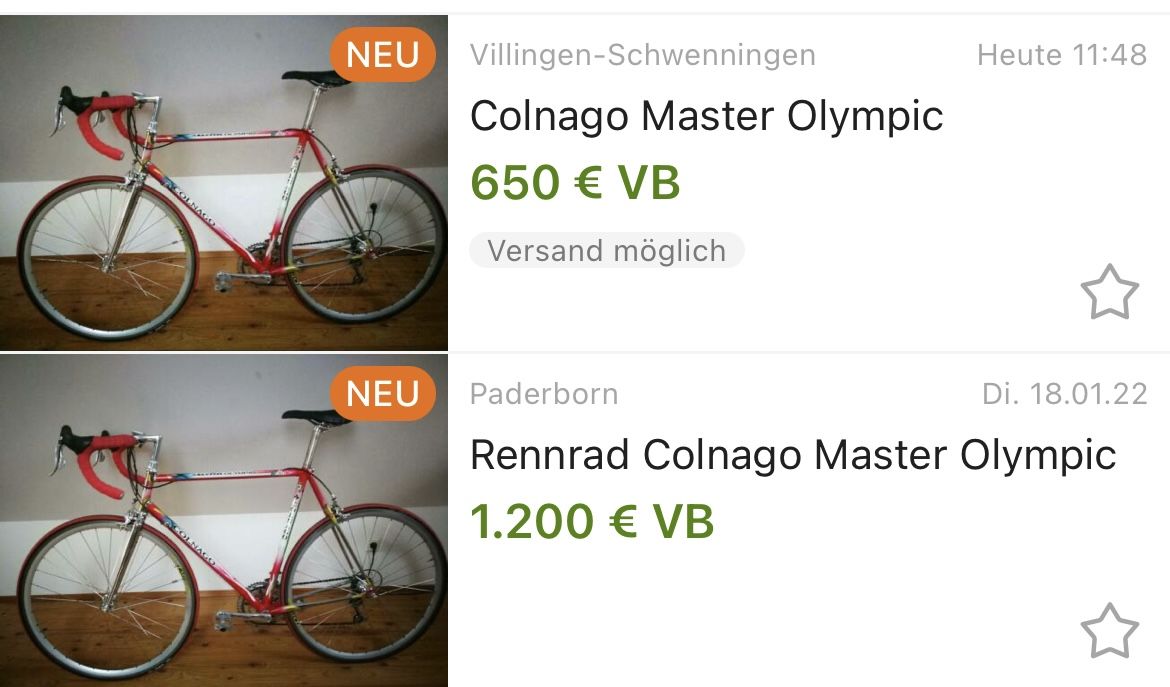Click the saddle in the first listing photo

tap(320, 76)
